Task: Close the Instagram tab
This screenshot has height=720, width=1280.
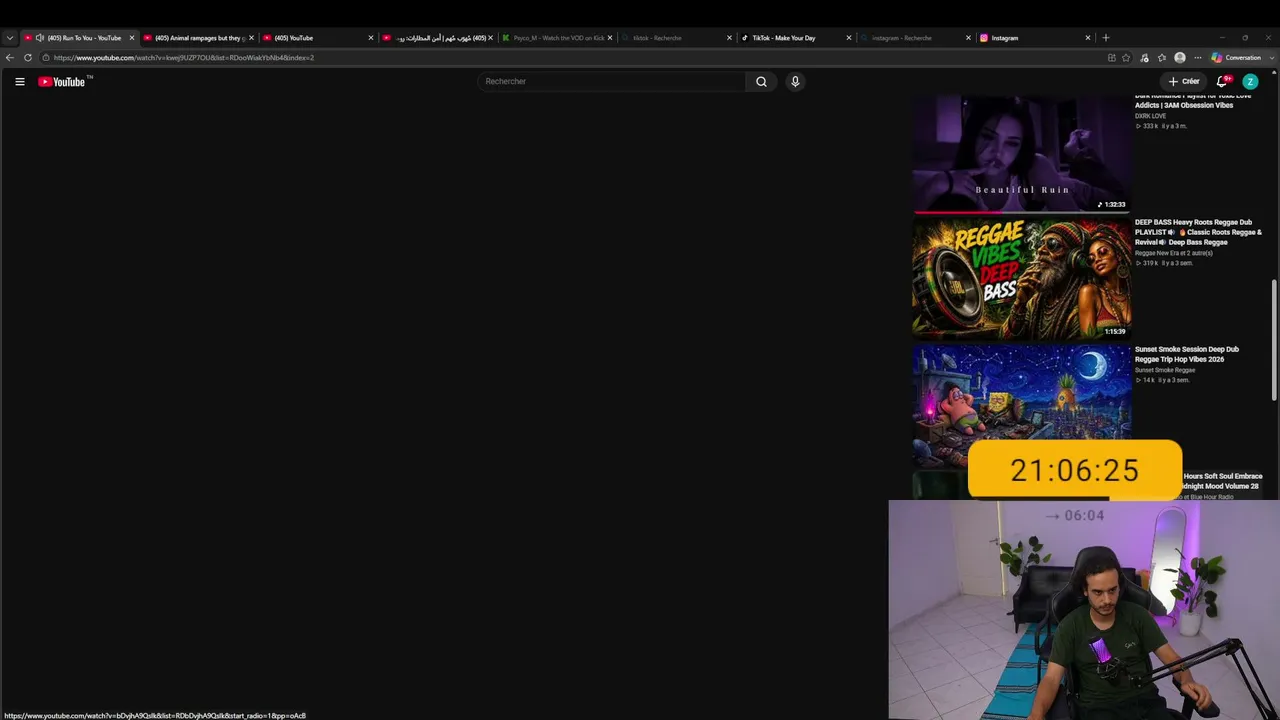Action: [1088, 38]
